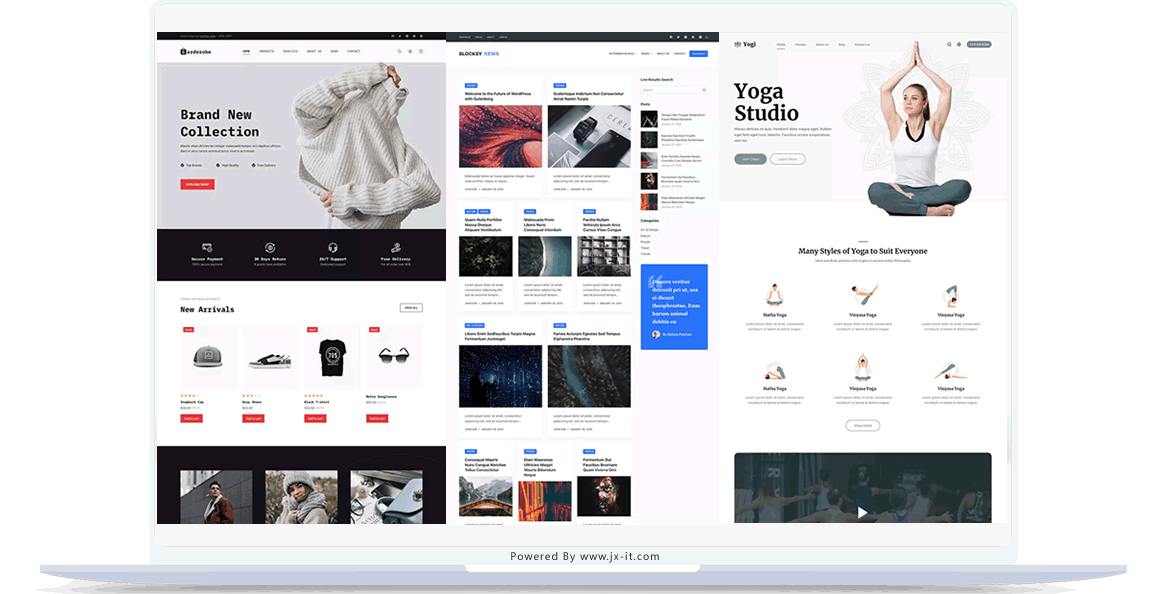The width and height of the screenshot is (1175, 594).
Task: Click the Free Delivery icon
Action: (x=396, y=247)
